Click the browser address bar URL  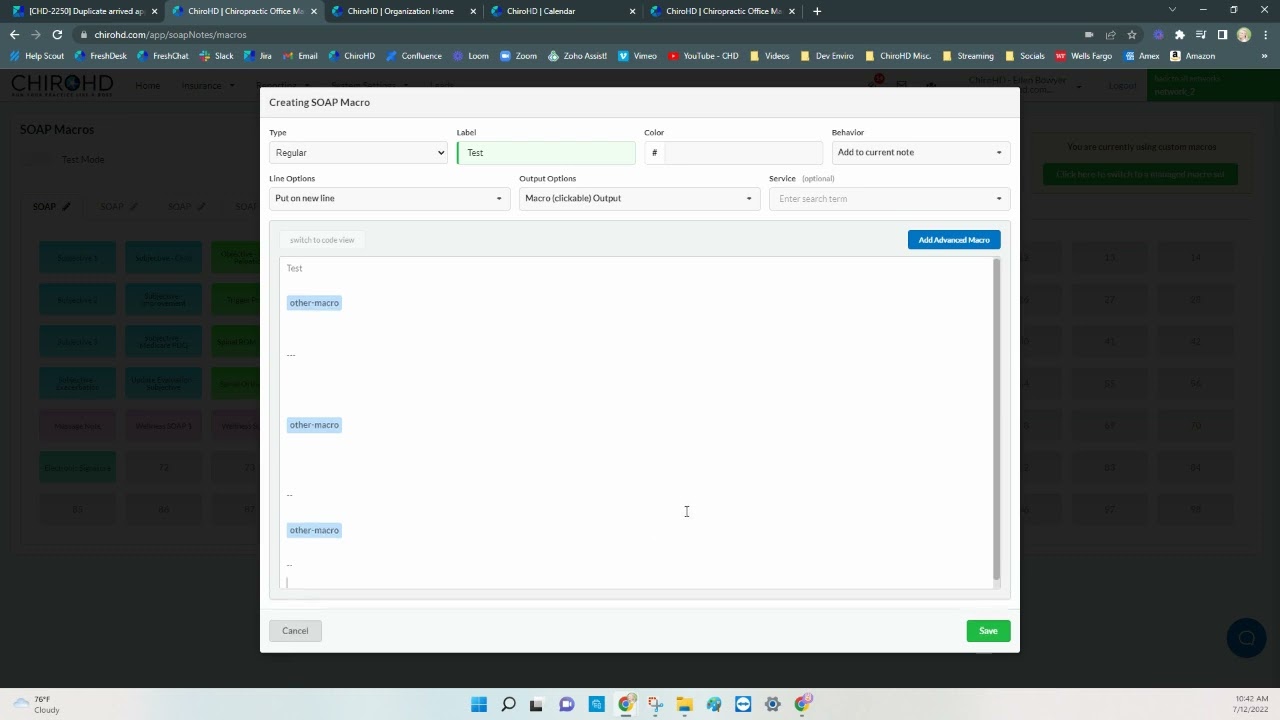pyautogui.click(x=170, y=34)
